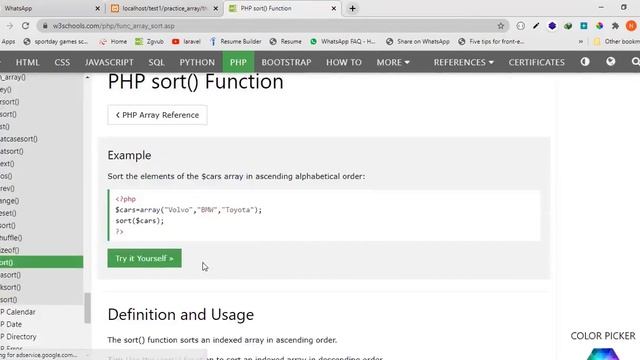
Task: Open PHP Date in the sidebar
Action: point(41,324)
